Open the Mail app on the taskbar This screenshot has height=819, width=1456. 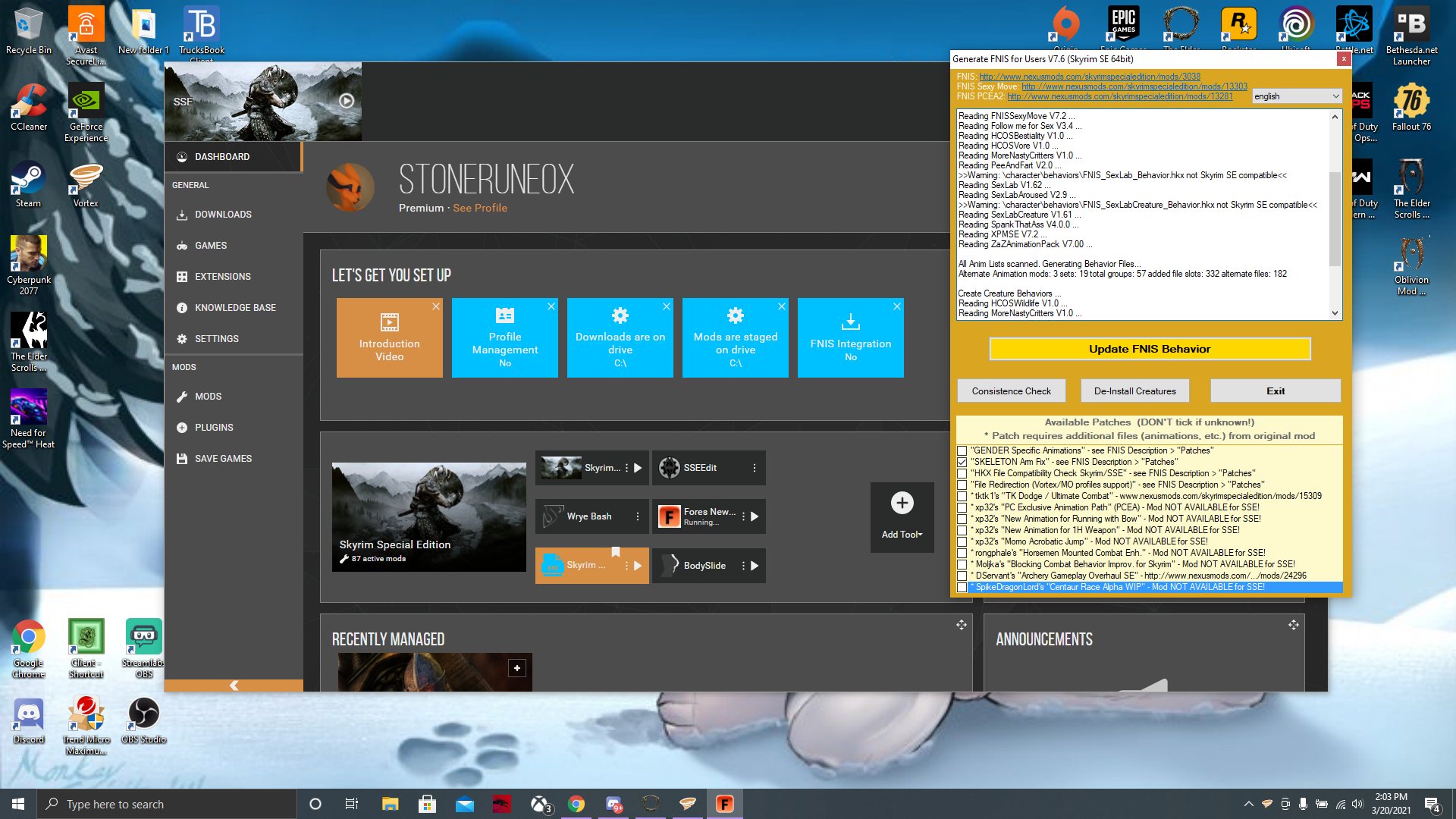coord(464,804)
